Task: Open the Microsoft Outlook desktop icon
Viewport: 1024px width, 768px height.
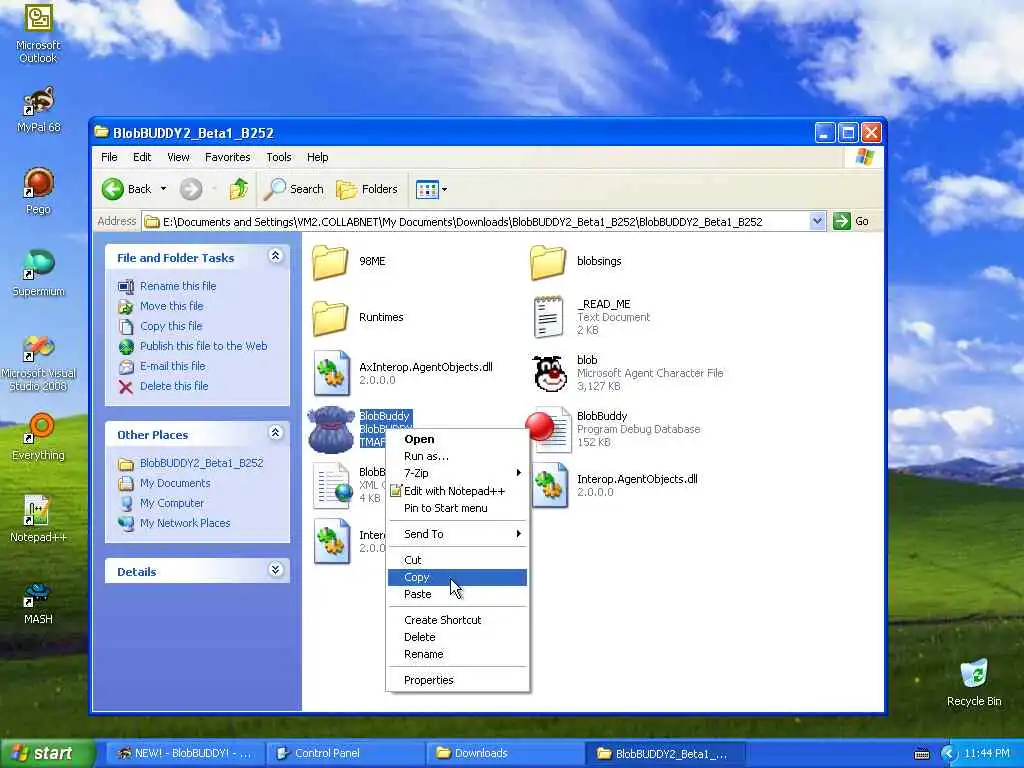Action: pyautogui.click(x=38, y=33)
